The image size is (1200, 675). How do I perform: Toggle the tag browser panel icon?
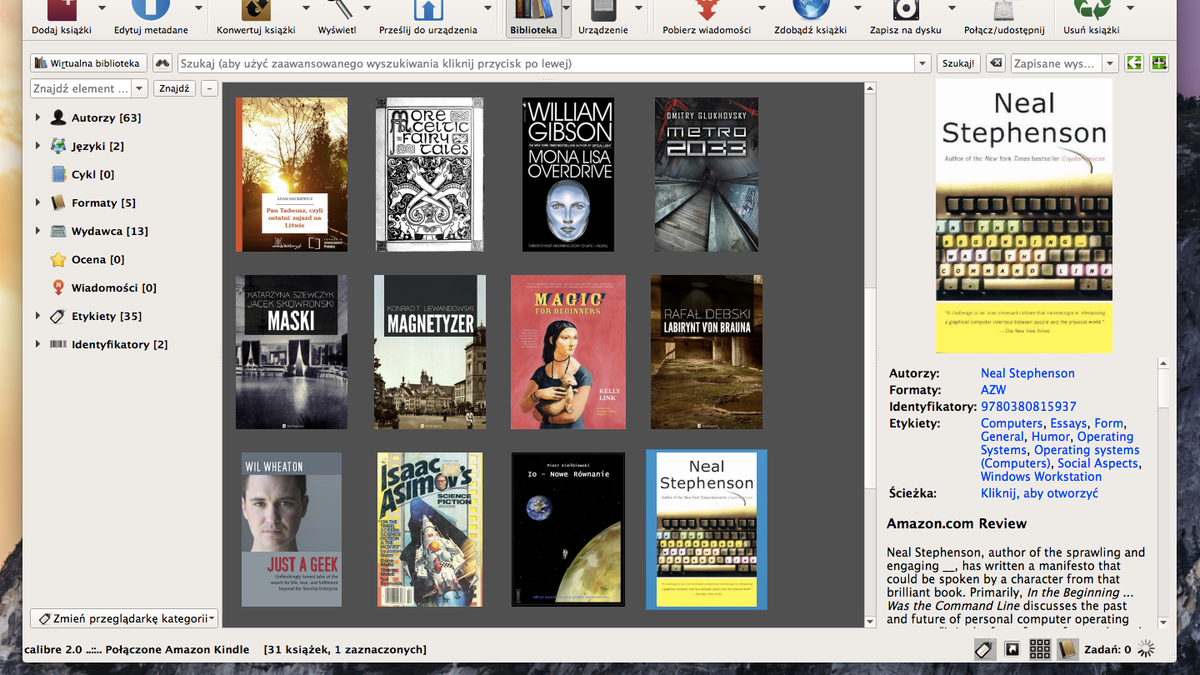pos(984,649)
